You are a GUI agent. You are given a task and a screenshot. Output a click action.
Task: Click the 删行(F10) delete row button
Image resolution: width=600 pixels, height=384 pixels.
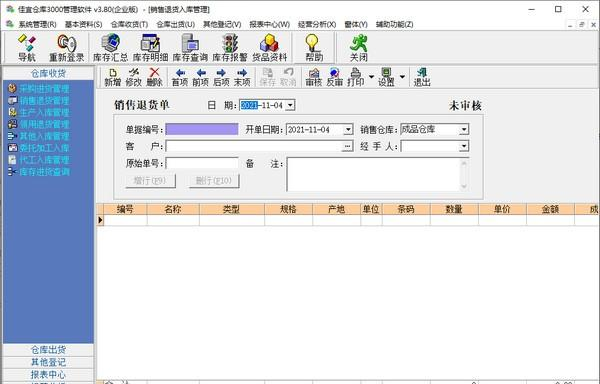pyautogui.click(x=214, y=181)
